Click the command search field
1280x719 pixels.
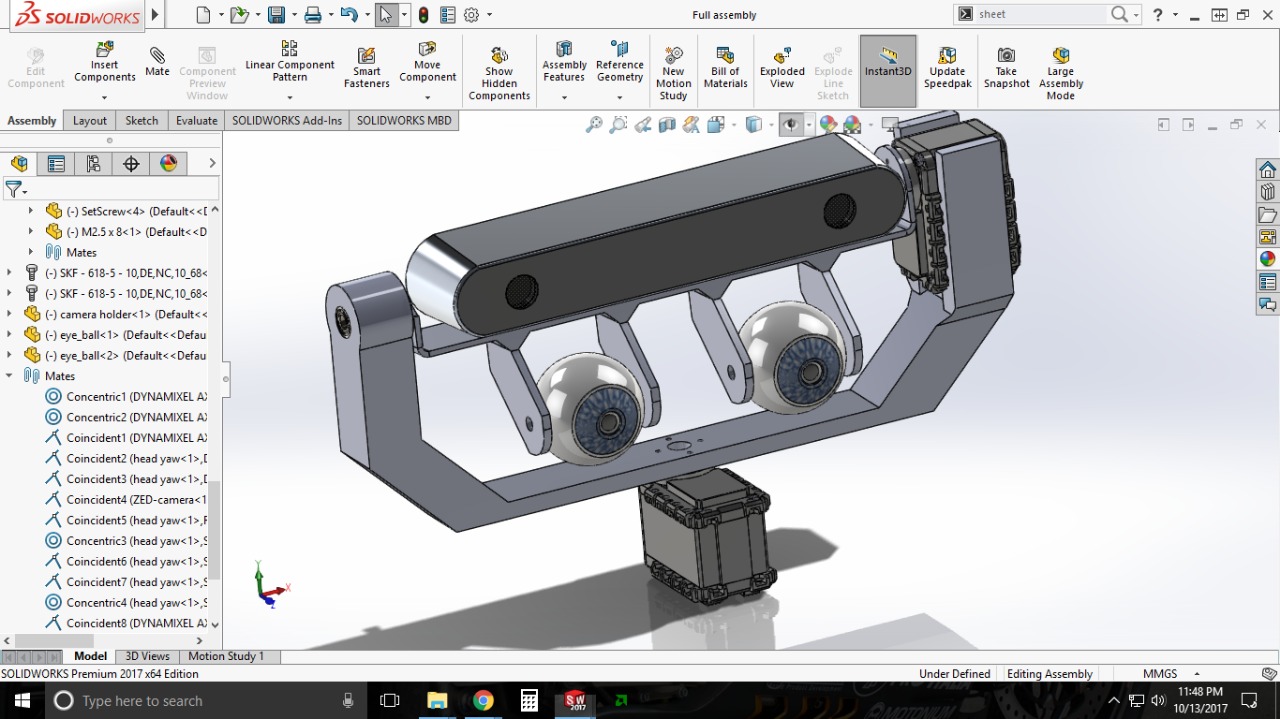click(x=1042, y=14)
